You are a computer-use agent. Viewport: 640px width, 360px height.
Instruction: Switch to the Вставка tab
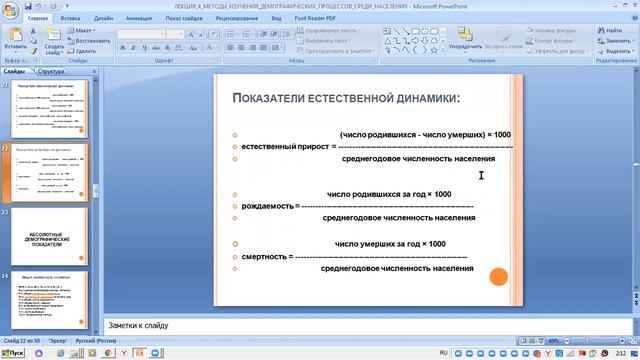70,18
